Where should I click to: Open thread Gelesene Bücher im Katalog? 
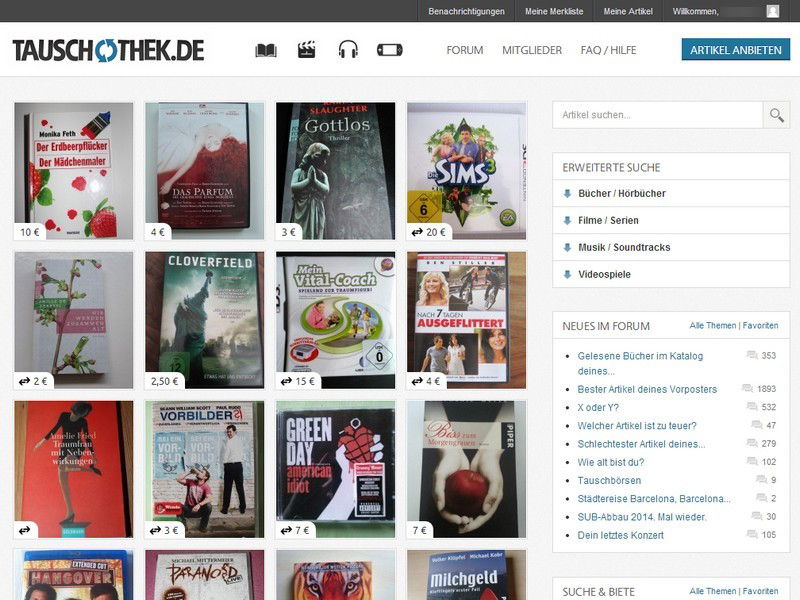[x=640, y=363]
